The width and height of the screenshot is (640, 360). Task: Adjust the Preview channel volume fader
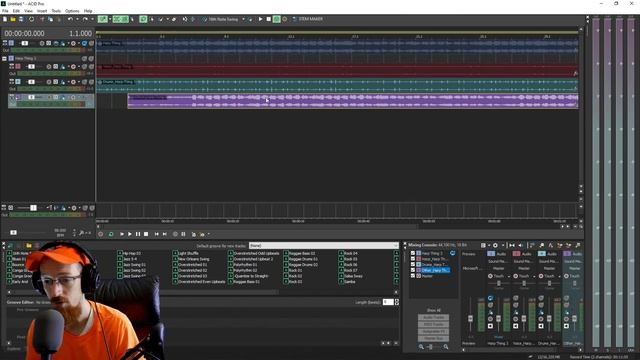(470, 318)
